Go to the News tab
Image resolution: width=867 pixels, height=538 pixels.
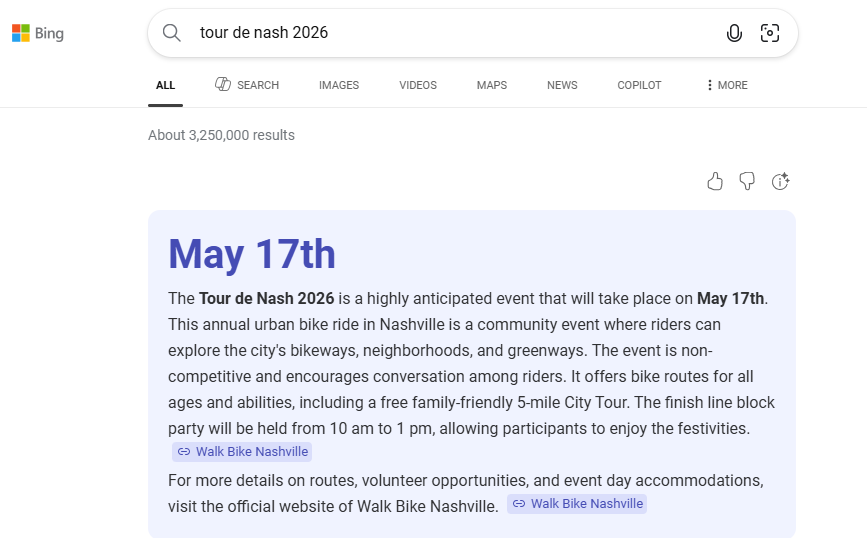[562, 85]
